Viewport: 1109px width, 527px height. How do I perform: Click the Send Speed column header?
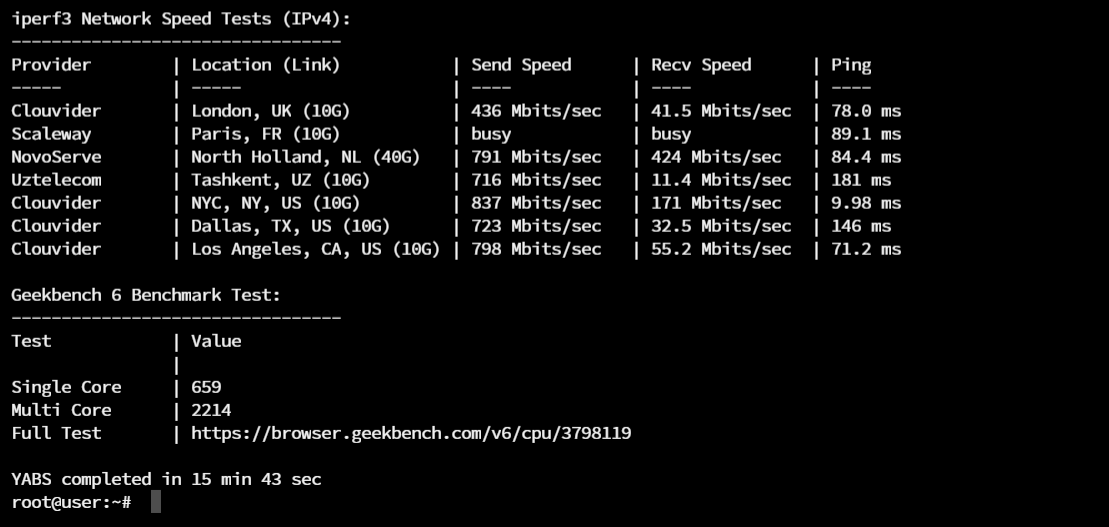(521, 65)
